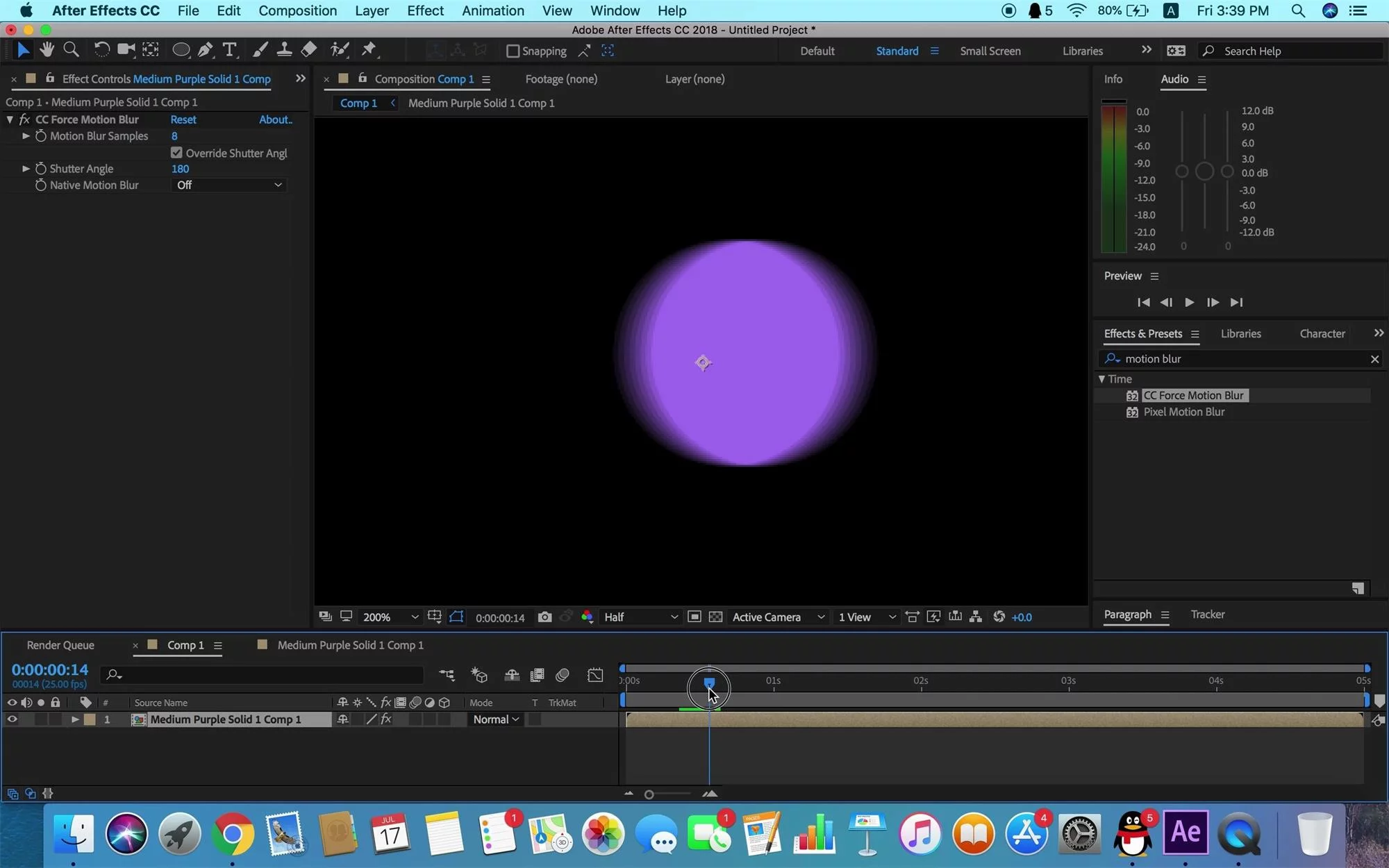Take snapshot with camera icon
Viewport: 1389px width, 868px height.
pyautogui.click(x=544, y=617)
